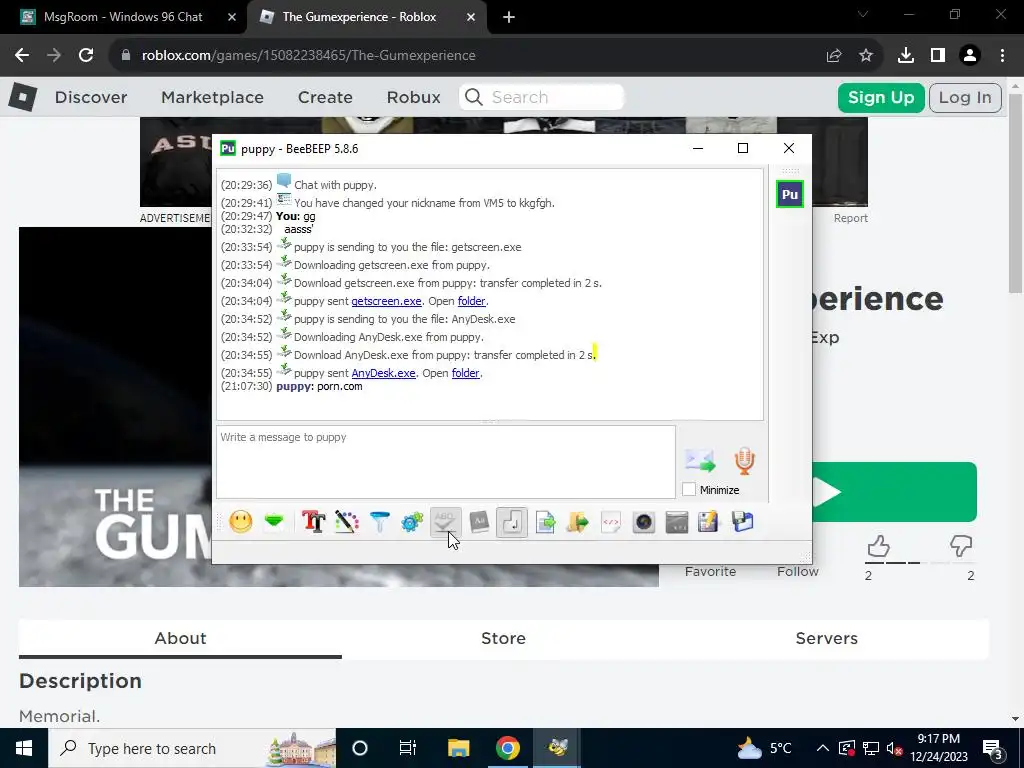This screenshot has height=768, width=1024.
Task: Toggle the ABC spell checking icon
Action: [x=445, y=522]
